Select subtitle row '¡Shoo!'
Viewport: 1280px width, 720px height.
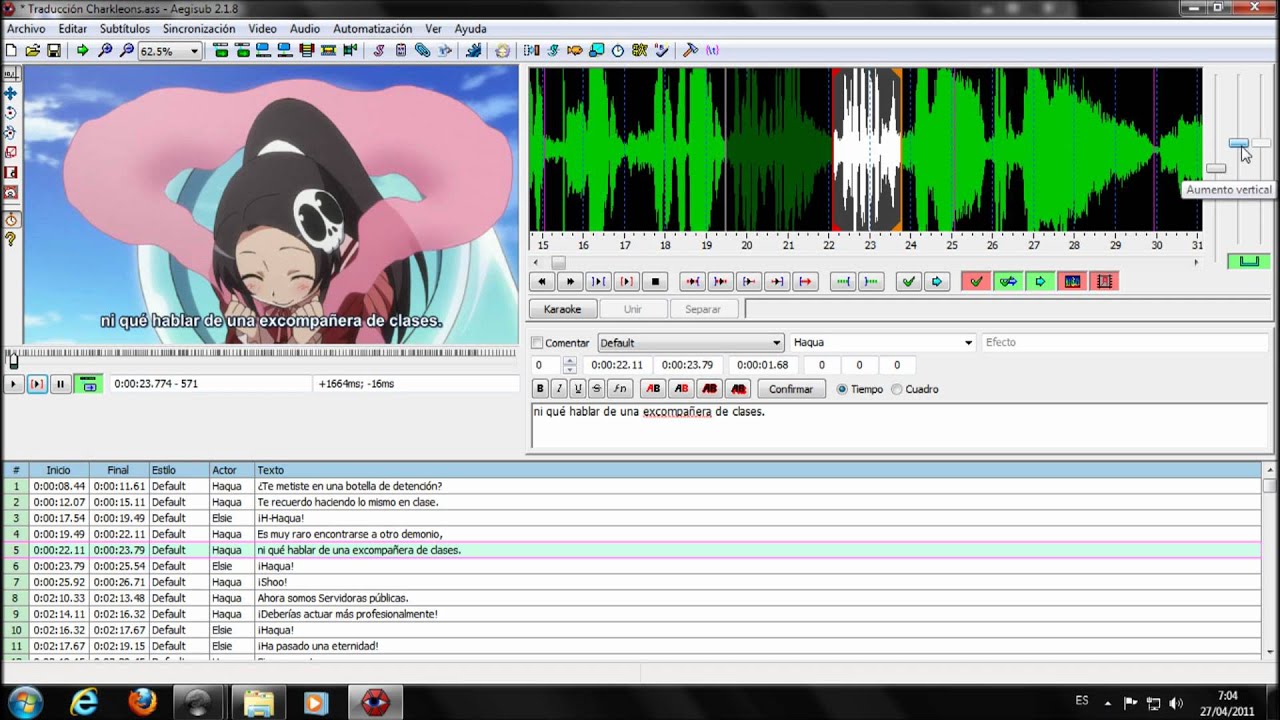(x=632, y=582)
